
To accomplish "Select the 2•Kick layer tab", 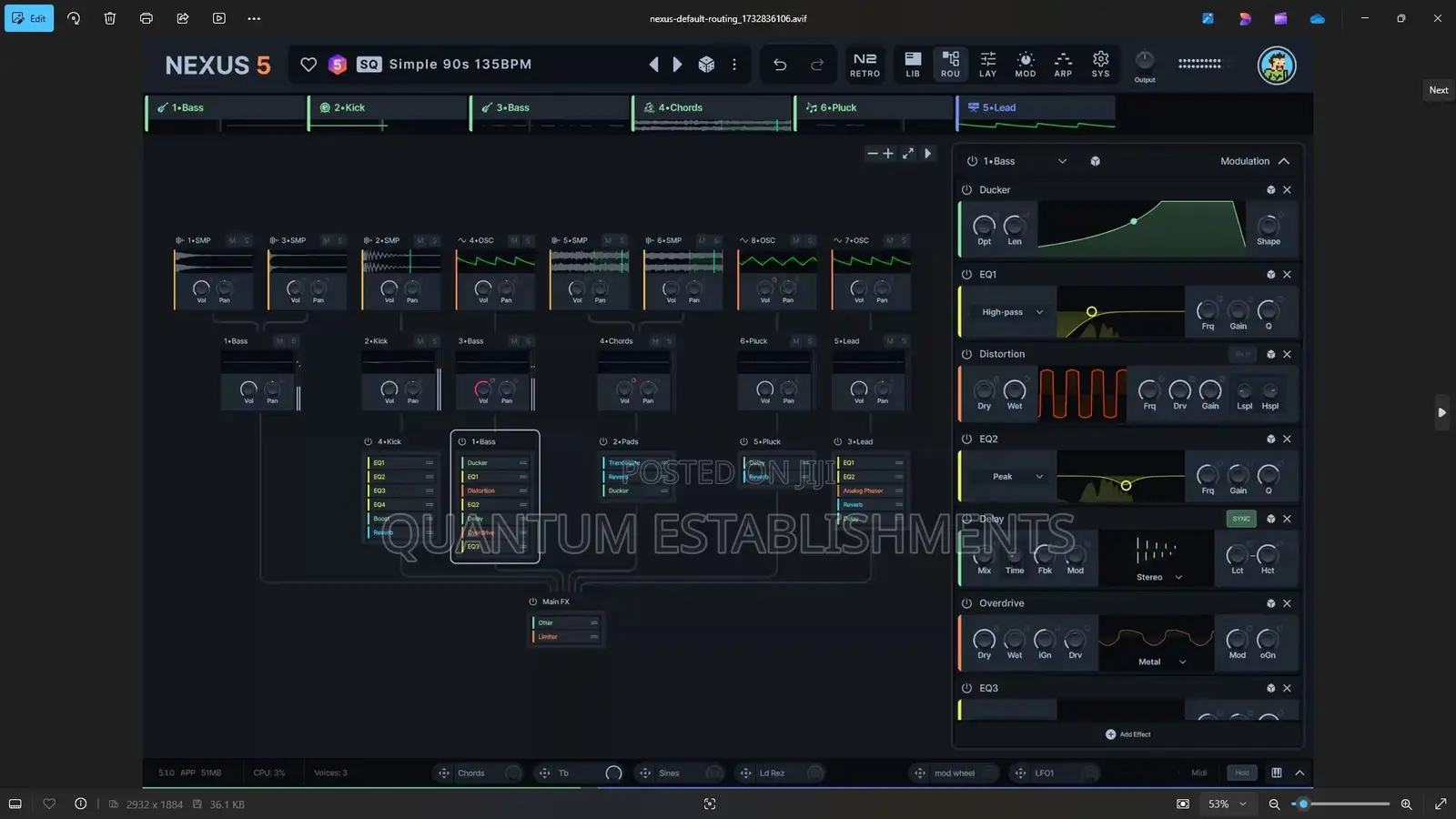I will pyautogui.click(x=388, y=107).
